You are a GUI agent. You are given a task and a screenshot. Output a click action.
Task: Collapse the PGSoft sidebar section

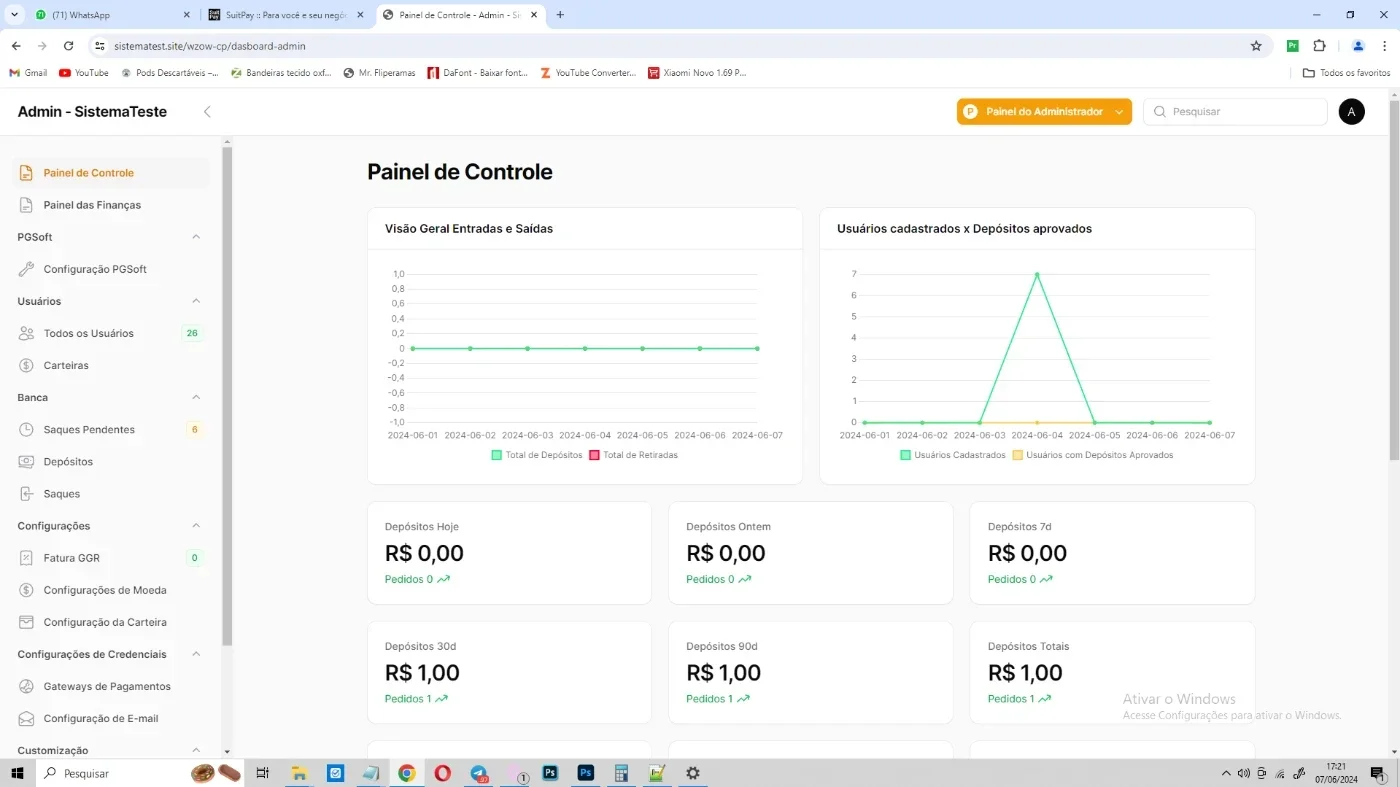click(196, 237)
